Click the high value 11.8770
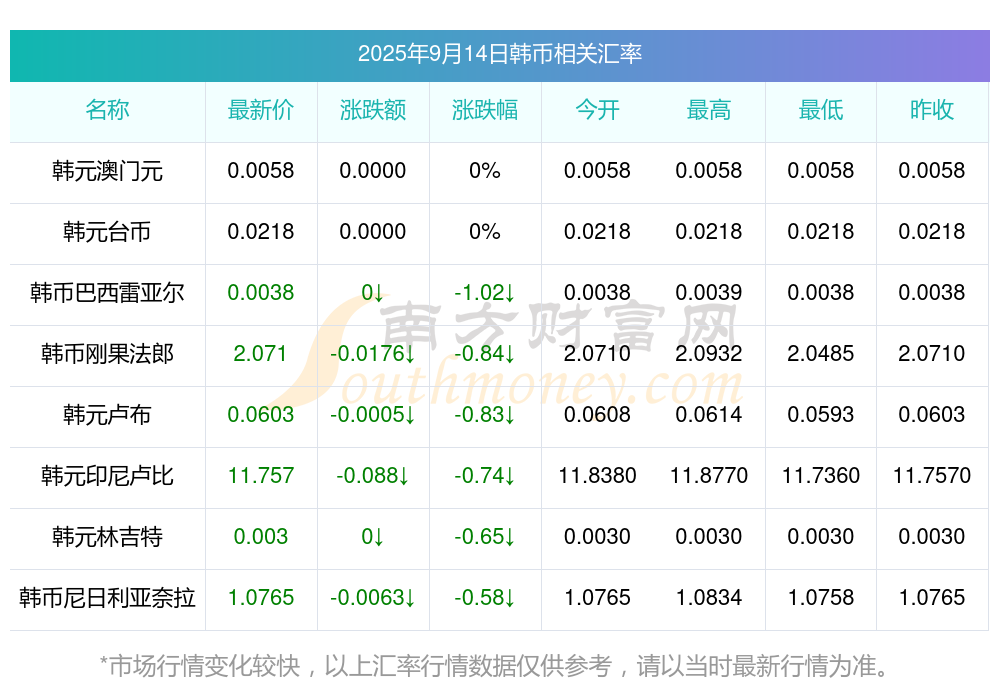Viewport: 1000px width, 698px height. coord(709,476)
